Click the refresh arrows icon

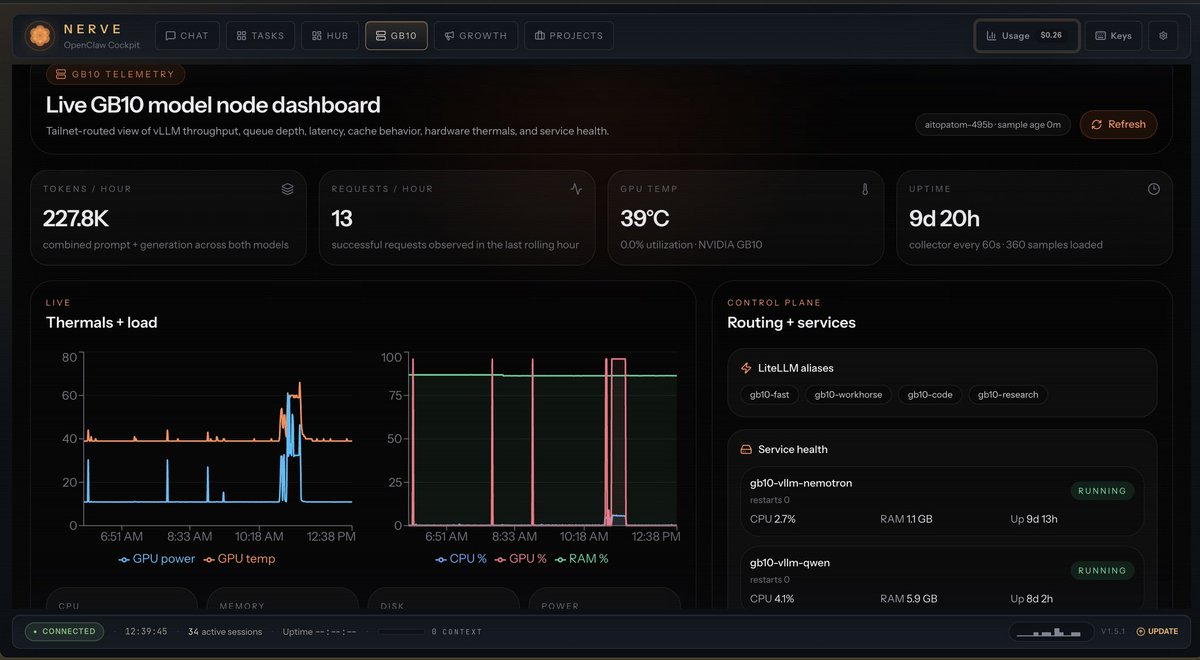[x=1097, y=124]
